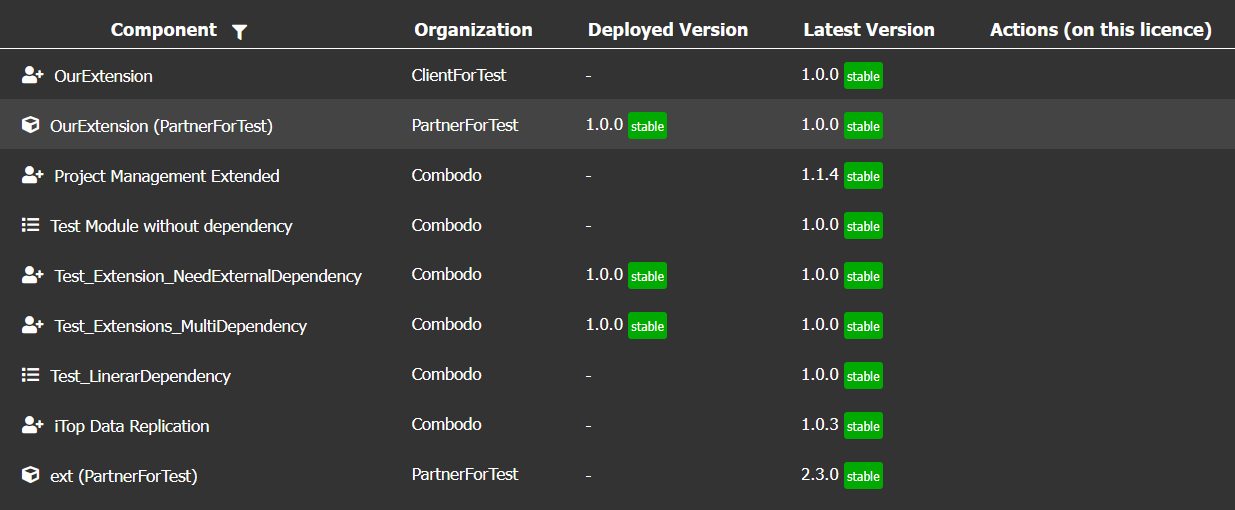Click the box icon beside ext (PartnerForTest)
Screen dimensions: 1235x510
pyautogui.click(x=30, y=475)
